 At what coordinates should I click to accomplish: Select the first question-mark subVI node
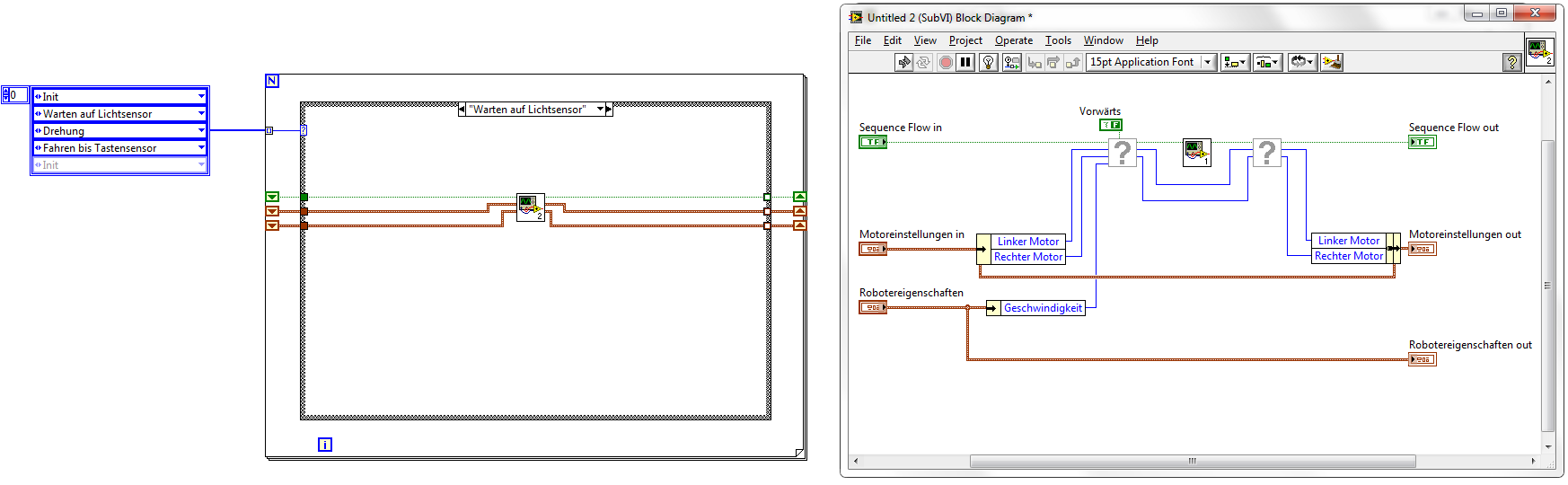click(1123, 153)
